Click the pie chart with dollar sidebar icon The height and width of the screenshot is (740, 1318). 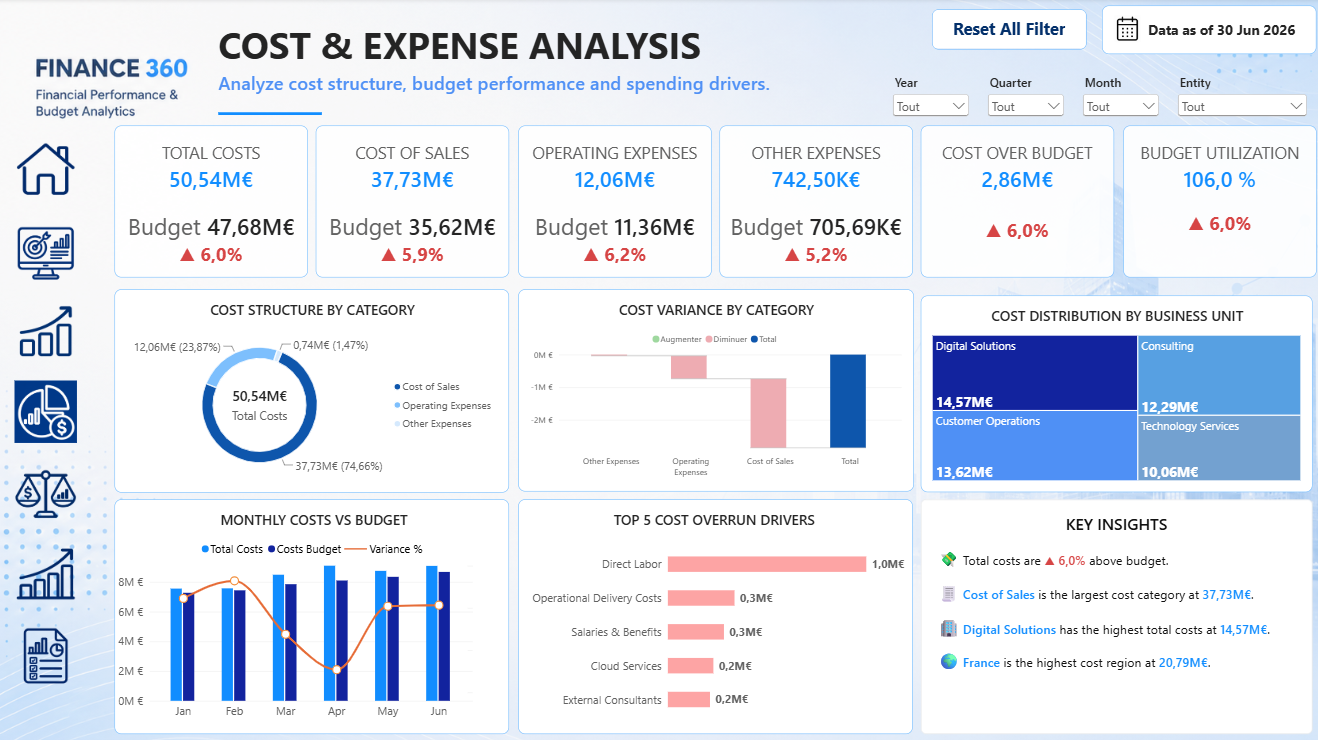pos(46,411)
